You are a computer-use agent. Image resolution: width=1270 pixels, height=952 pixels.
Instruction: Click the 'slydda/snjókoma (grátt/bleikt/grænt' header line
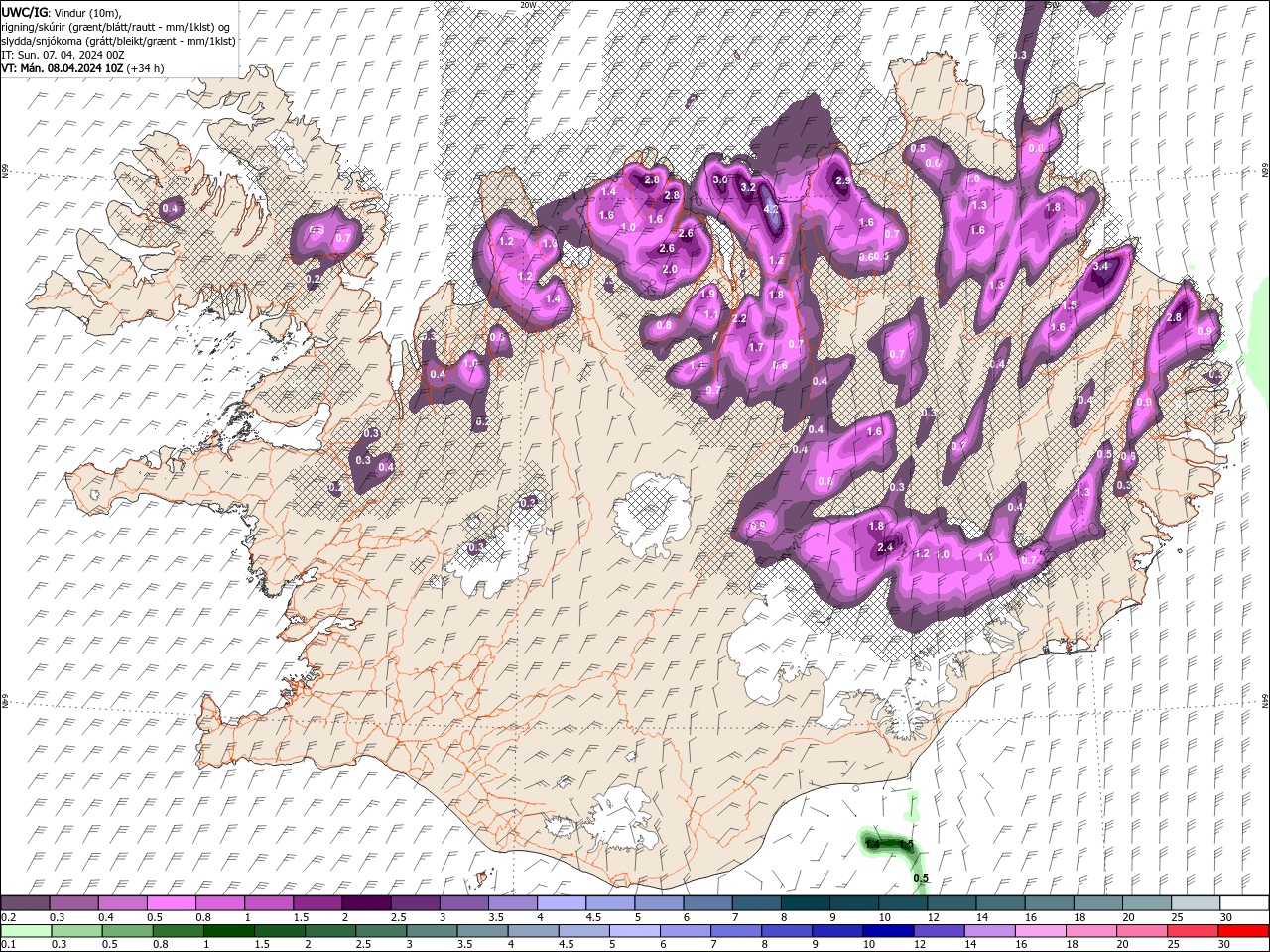pos(118,41)
